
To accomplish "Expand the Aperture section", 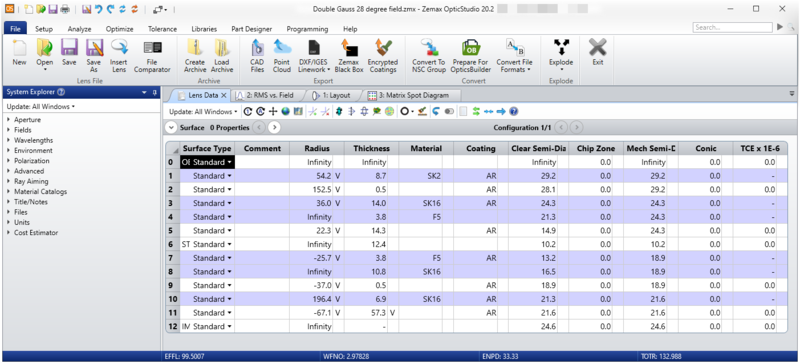I will 9,119.
